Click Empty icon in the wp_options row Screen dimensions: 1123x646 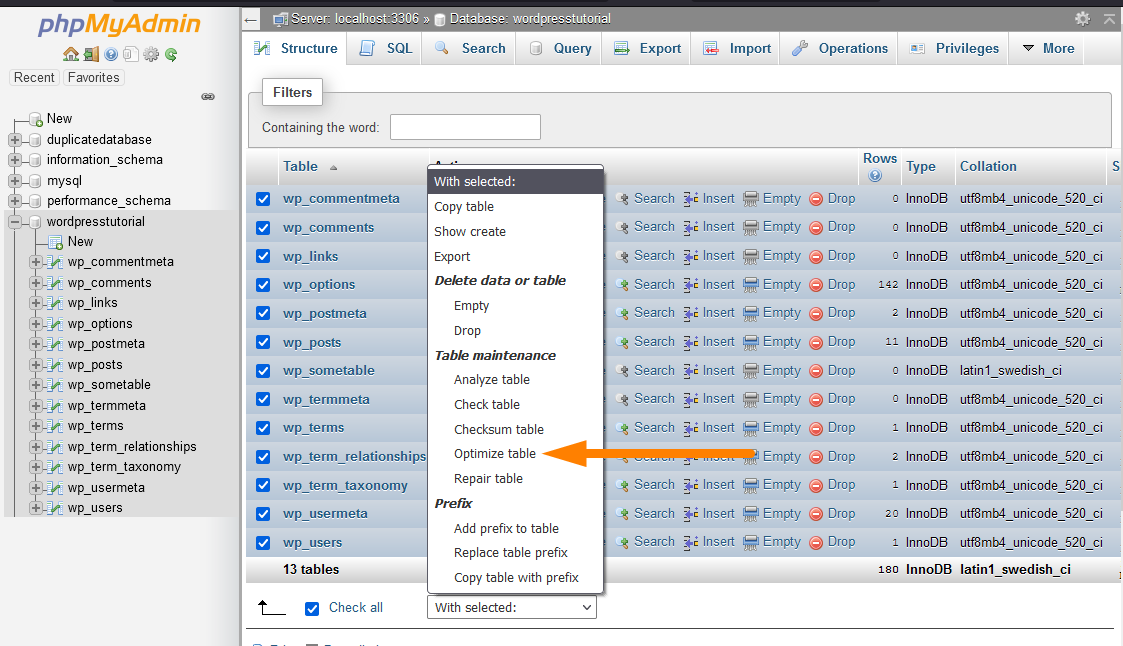coord(751,285)
